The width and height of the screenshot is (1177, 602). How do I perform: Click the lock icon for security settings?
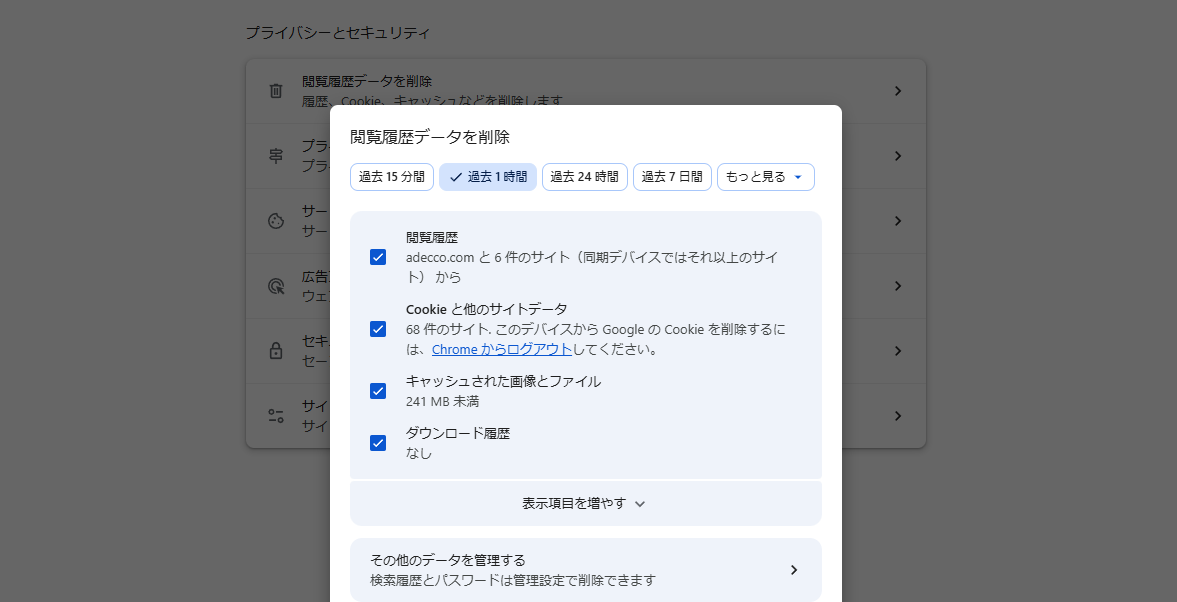tap(276, 351)
